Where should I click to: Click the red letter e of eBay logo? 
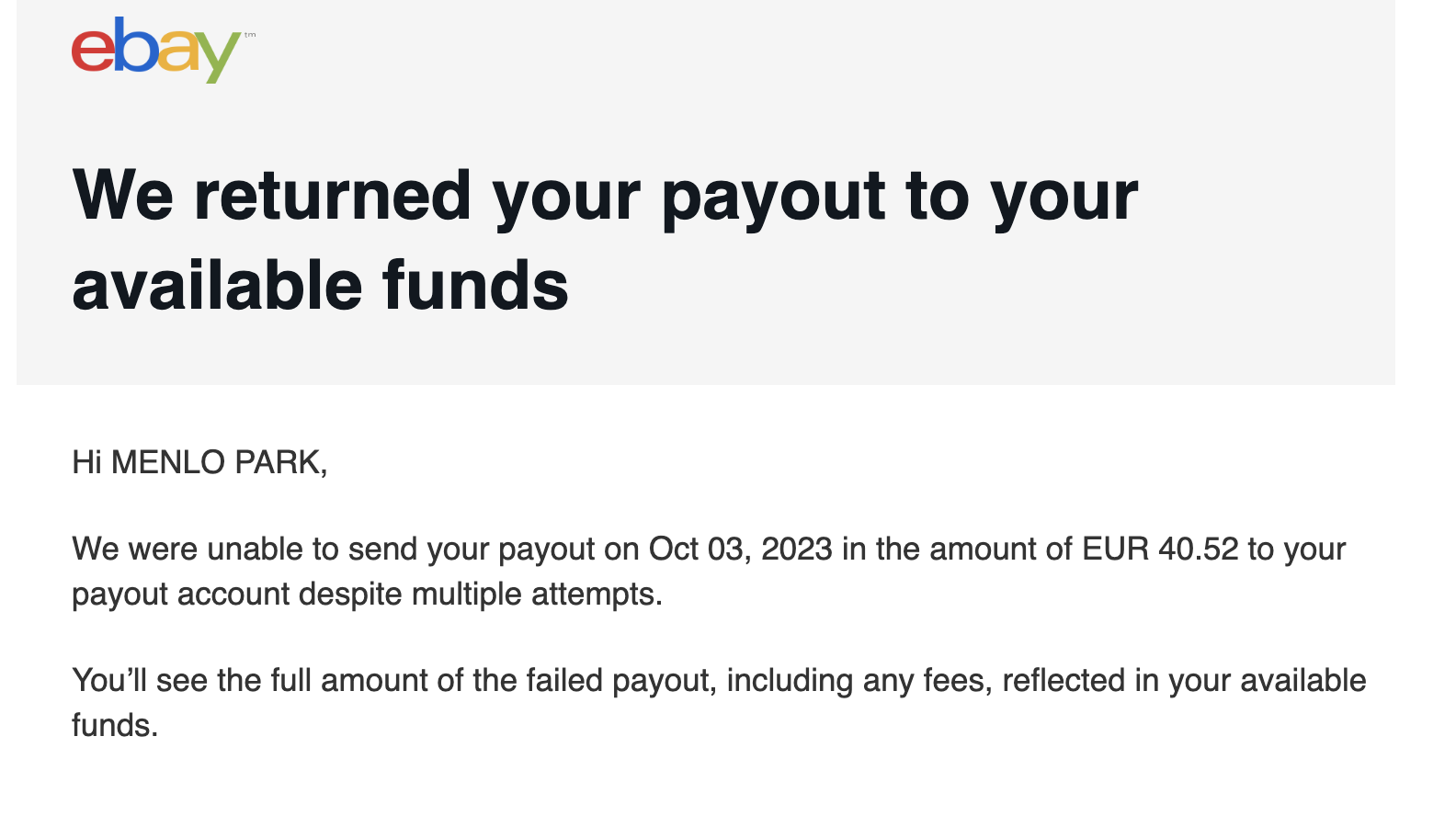tap(93, 51)
